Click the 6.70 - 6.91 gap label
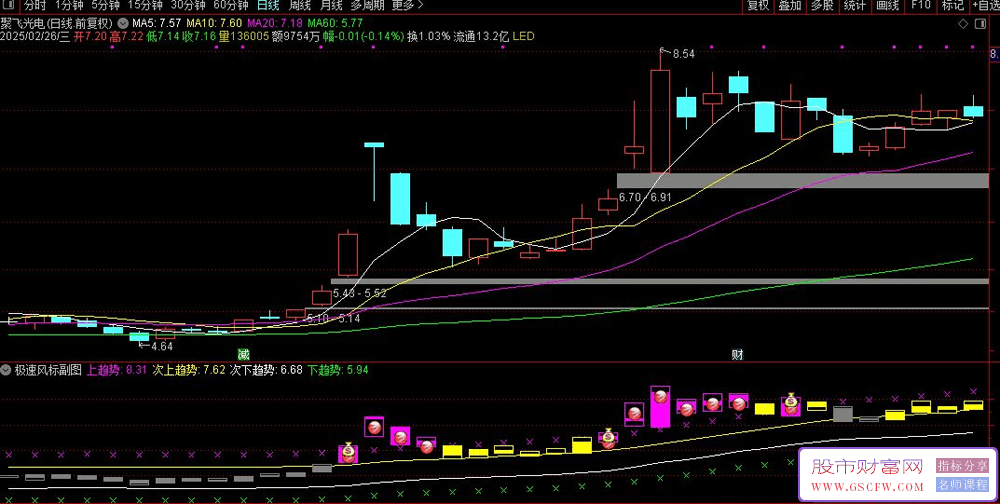 point(645,198)
